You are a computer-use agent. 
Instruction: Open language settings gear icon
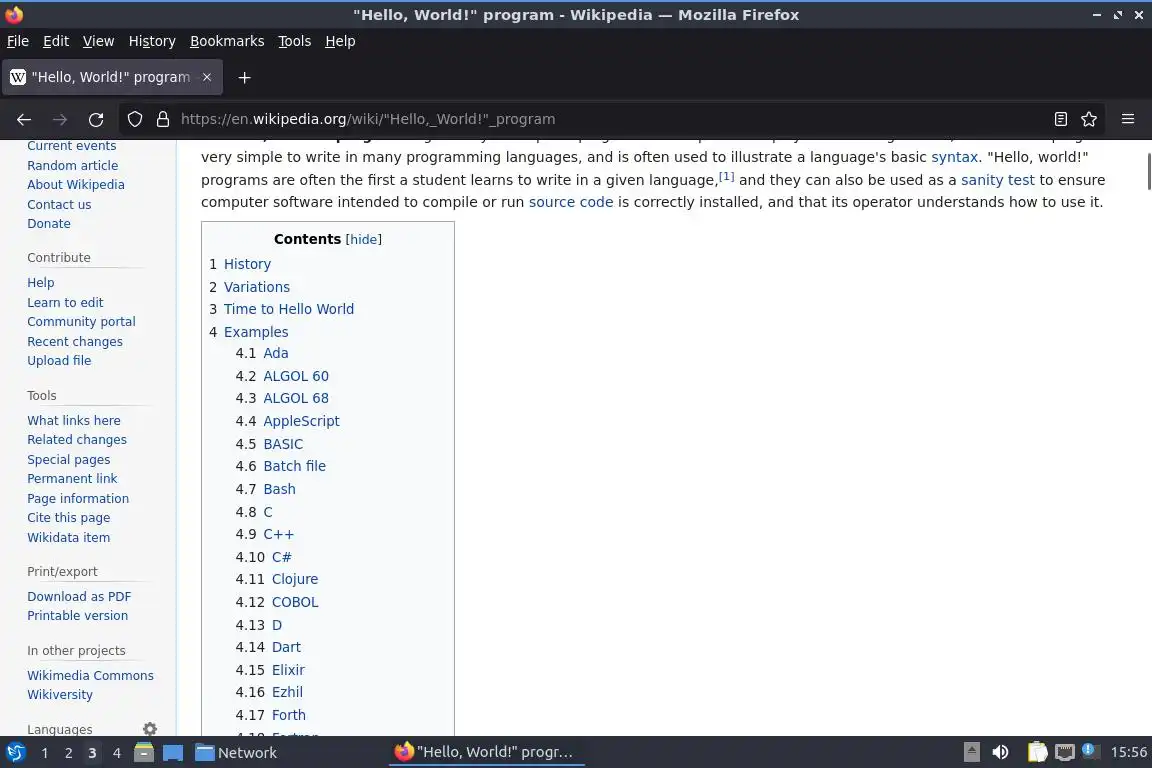[150, 728]
